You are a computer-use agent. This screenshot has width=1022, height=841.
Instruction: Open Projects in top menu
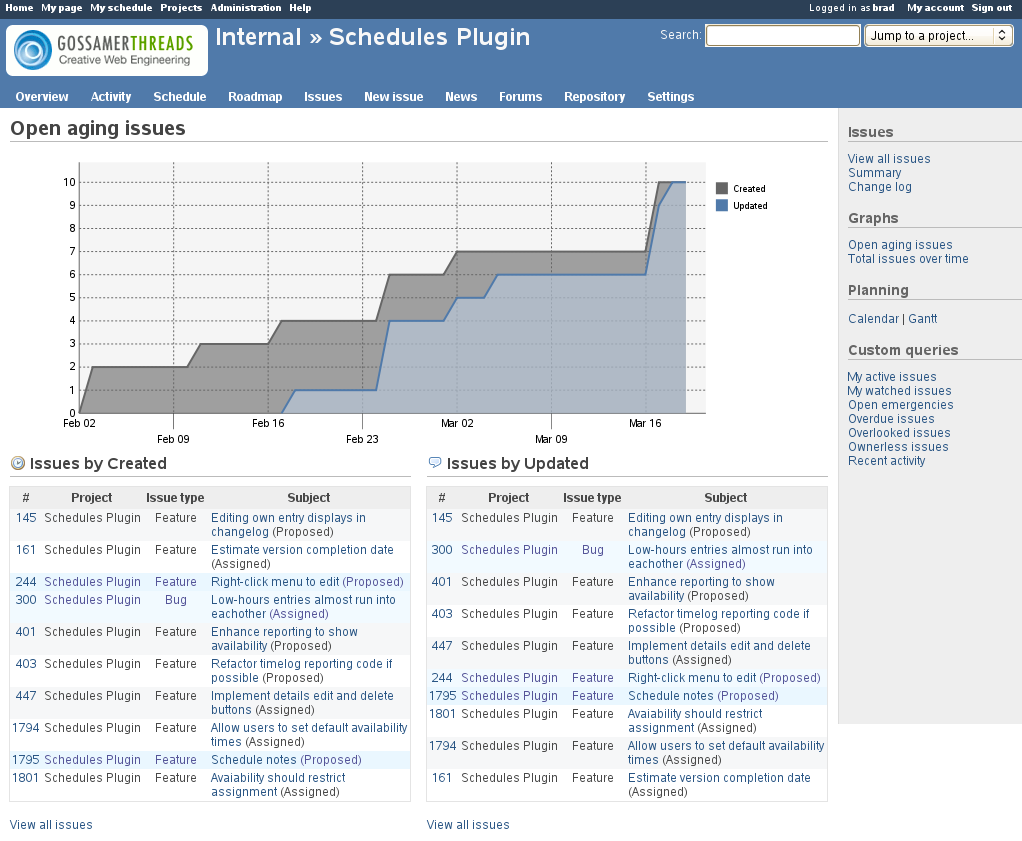[x=181, y=8]
